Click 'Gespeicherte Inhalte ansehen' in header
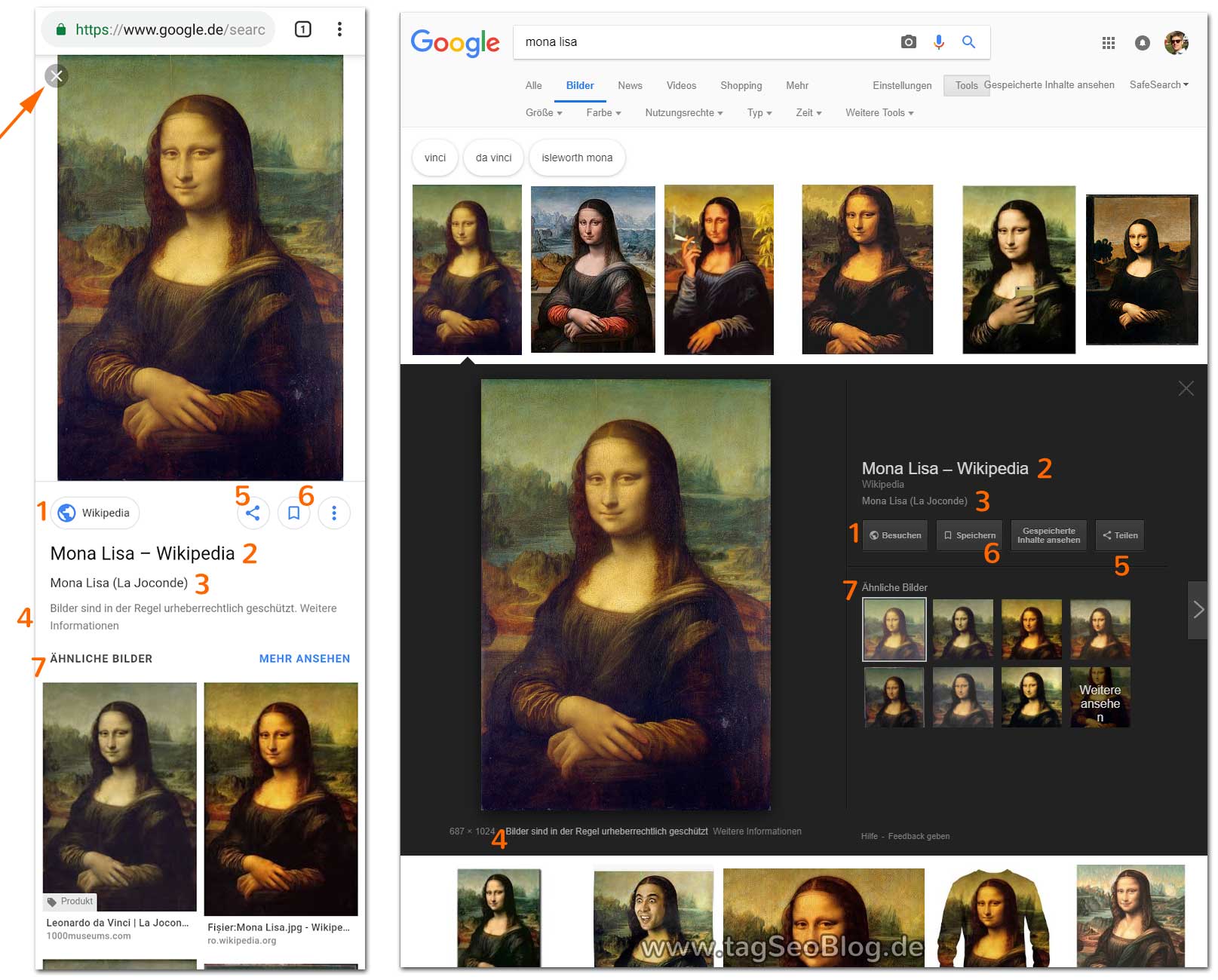The image size is (1218, 980). [x=1048, y=84]
